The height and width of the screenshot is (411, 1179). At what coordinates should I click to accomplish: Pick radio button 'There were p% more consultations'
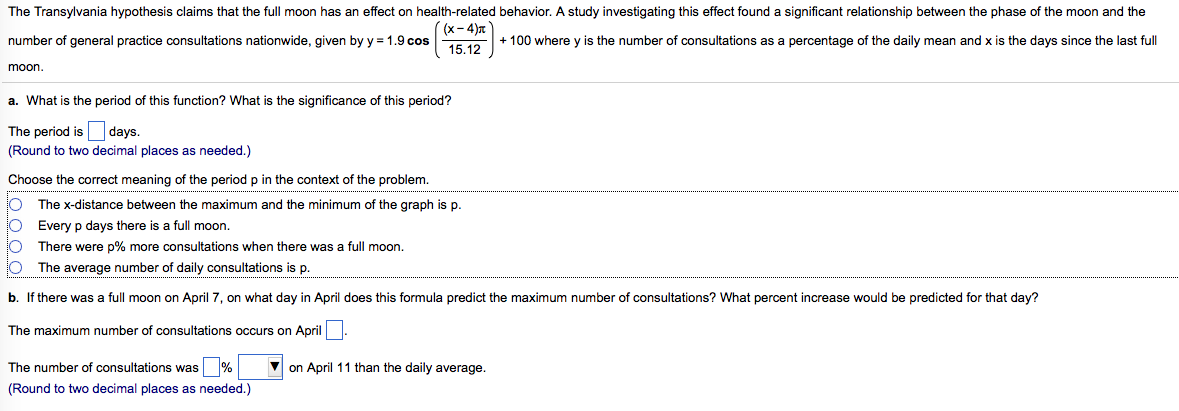[x=17, y=246]
